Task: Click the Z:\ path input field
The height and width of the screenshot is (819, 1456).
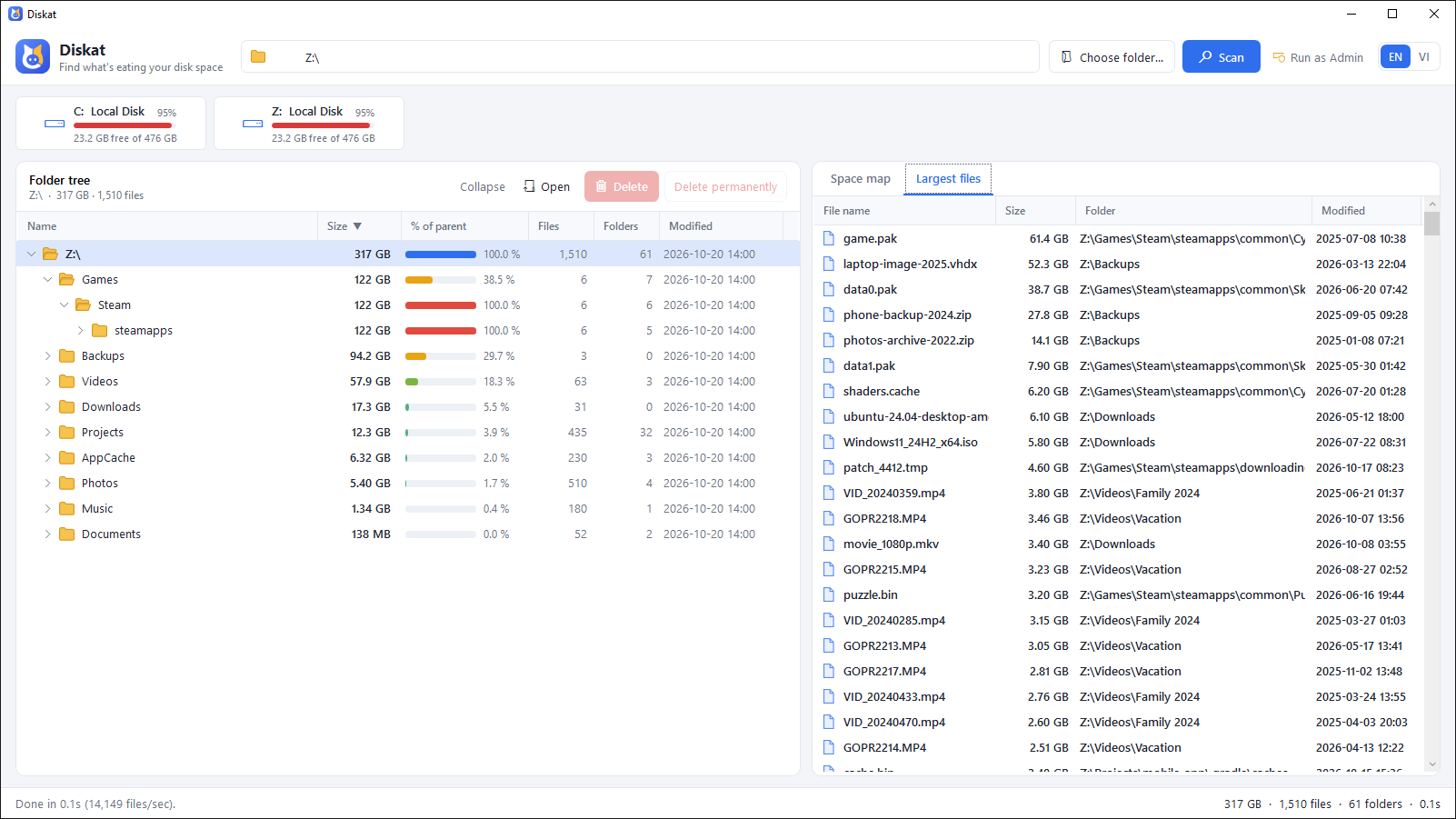Action: point(640,56)
